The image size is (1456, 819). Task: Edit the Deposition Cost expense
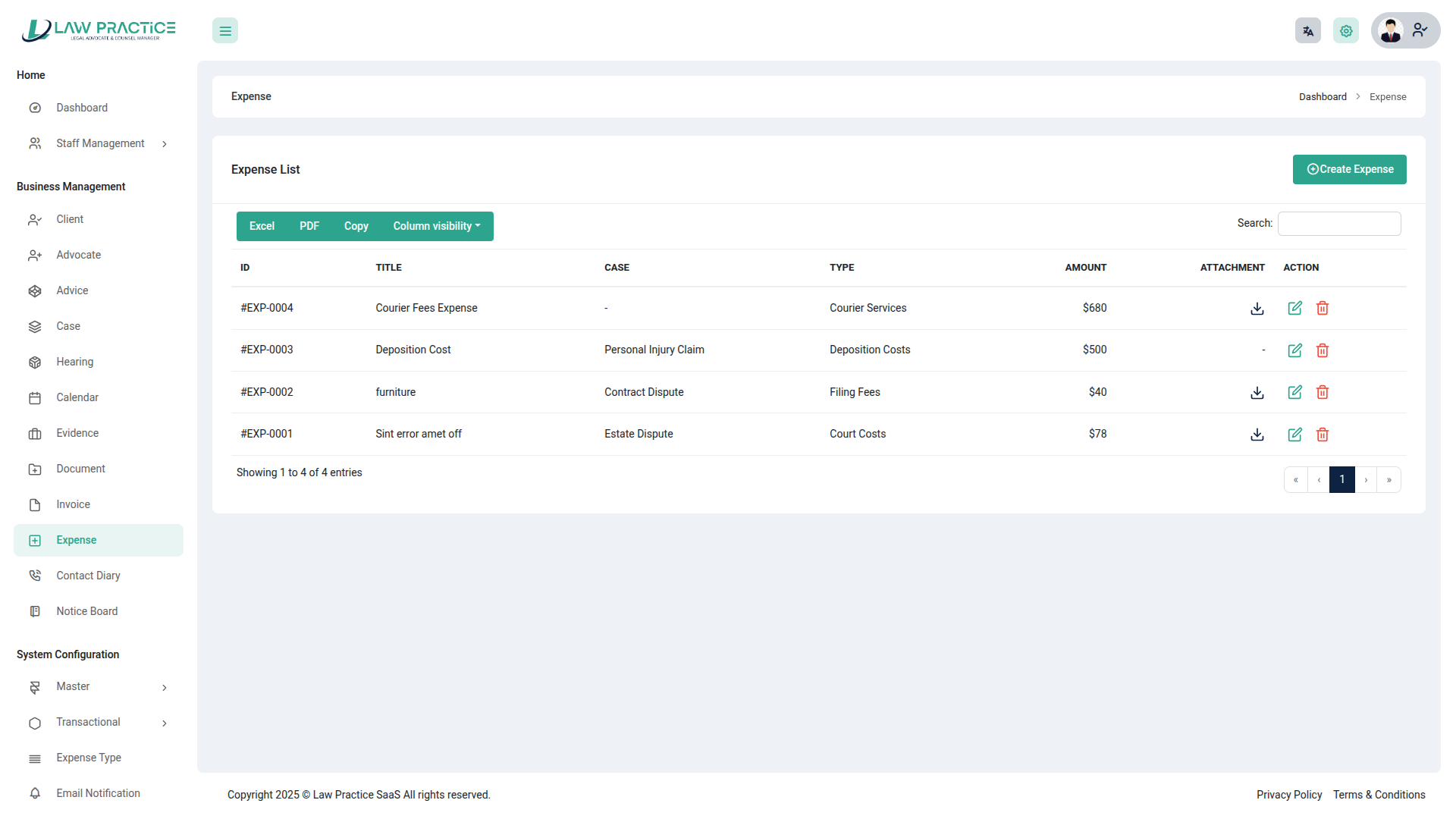1294,350
